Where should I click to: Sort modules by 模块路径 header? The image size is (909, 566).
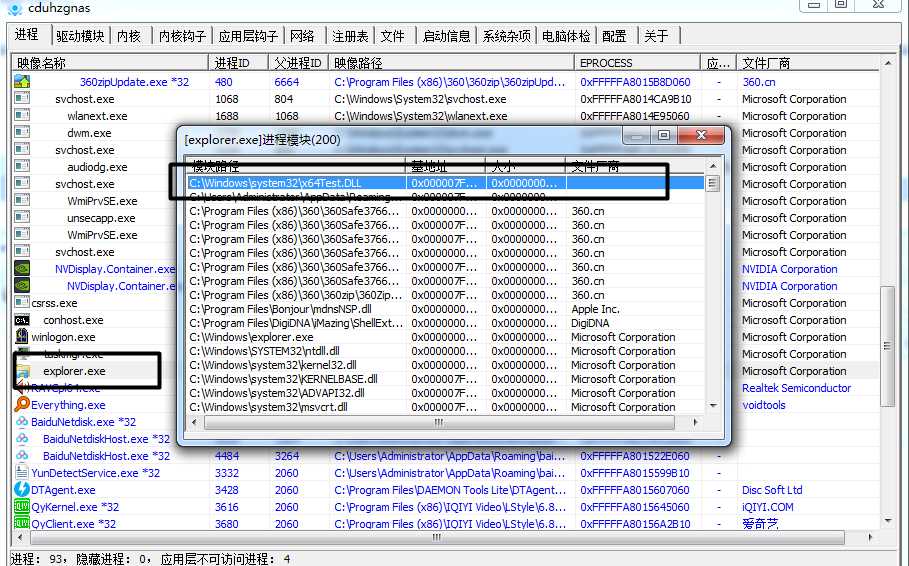(296, 166)
